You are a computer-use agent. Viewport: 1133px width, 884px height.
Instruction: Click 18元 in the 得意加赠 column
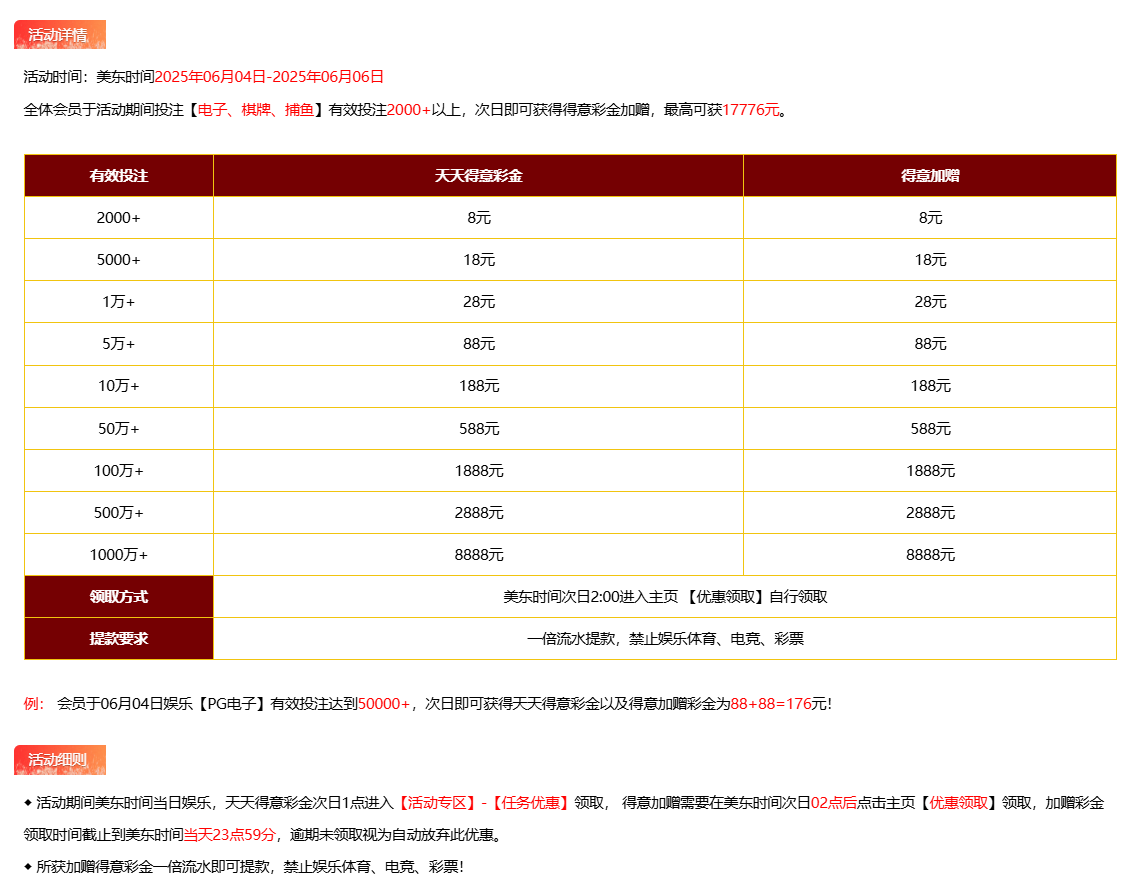[x=930, y=259]
